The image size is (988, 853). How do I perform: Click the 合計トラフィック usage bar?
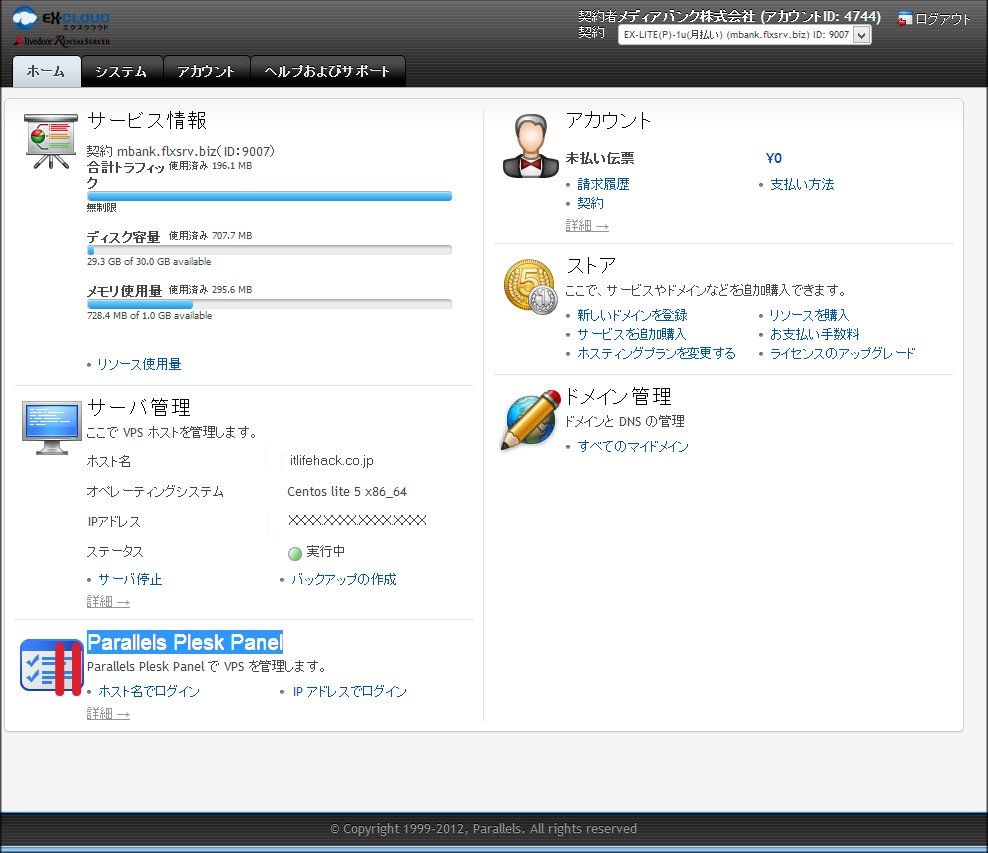269,196
